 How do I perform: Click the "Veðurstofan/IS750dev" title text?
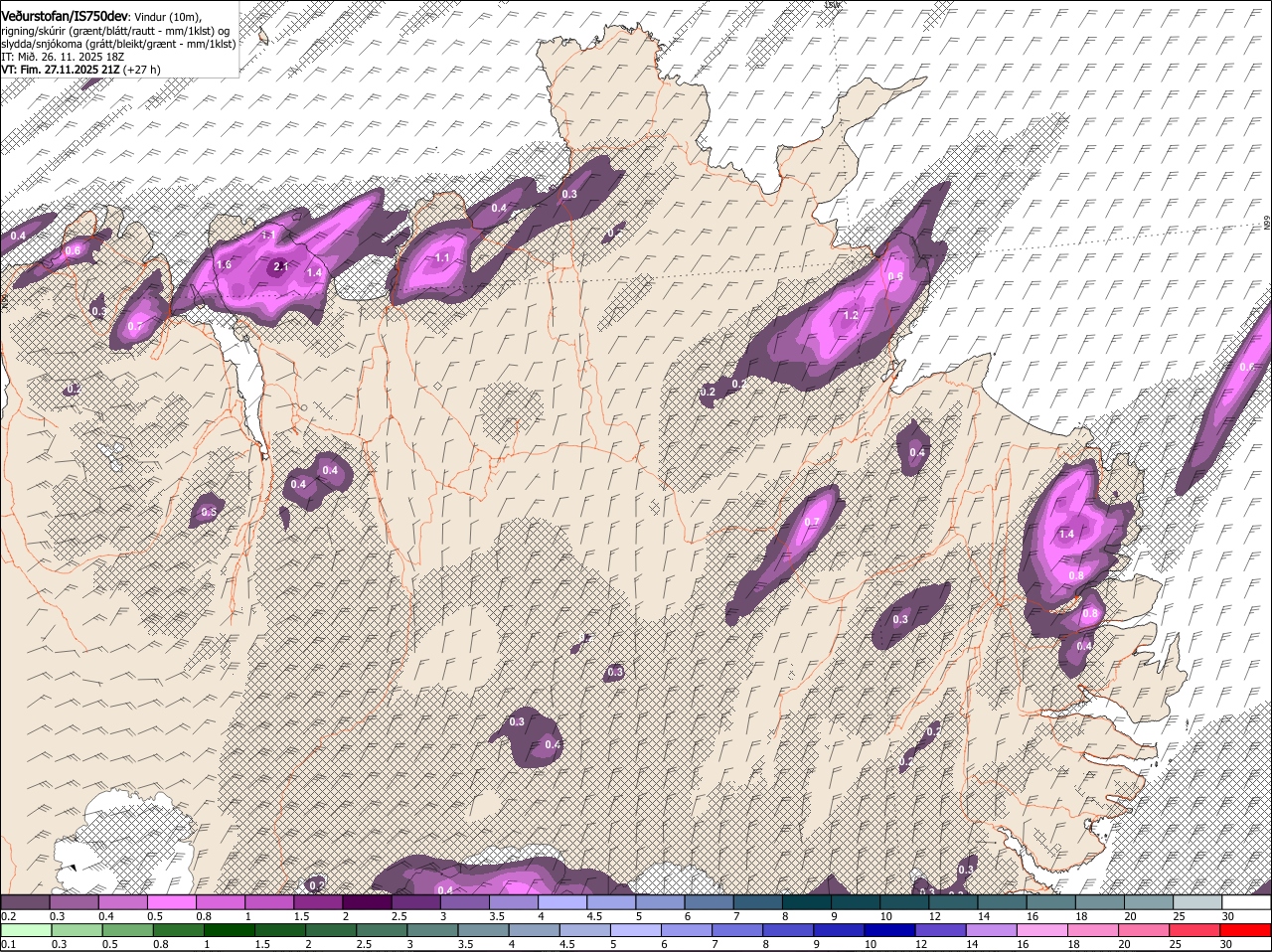[x=65, y=17]
